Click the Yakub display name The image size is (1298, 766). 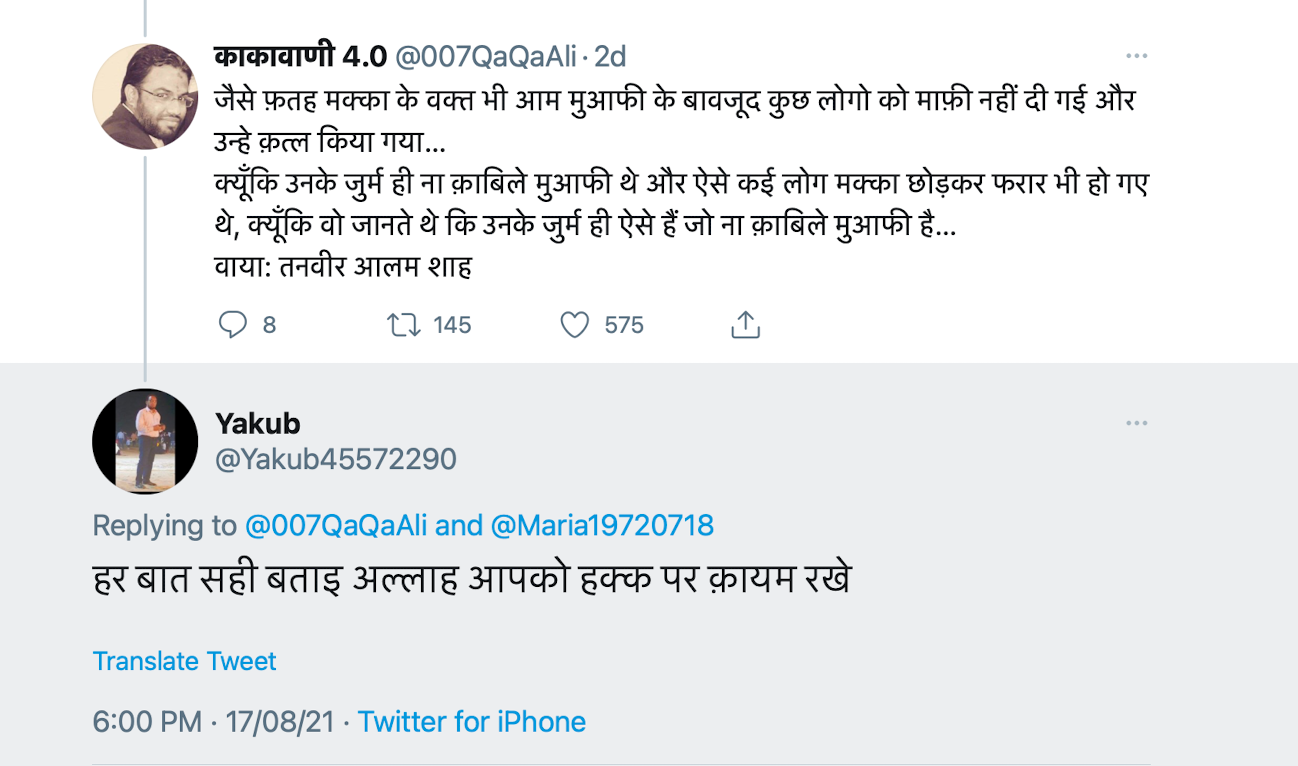coord(258,423)
